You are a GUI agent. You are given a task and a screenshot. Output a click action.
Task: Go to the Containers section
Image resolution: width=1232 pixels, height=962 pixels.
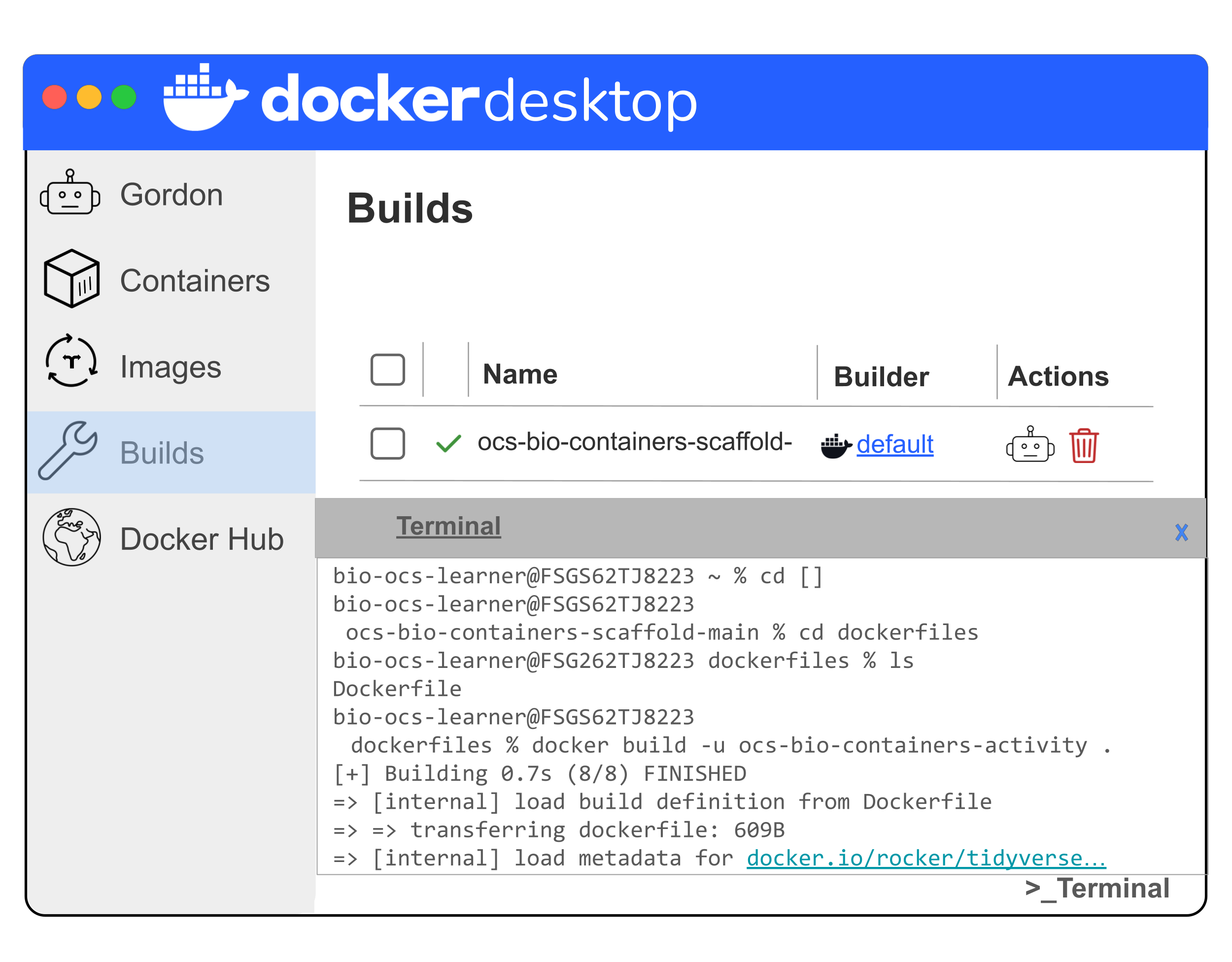(x=195, y=281)
